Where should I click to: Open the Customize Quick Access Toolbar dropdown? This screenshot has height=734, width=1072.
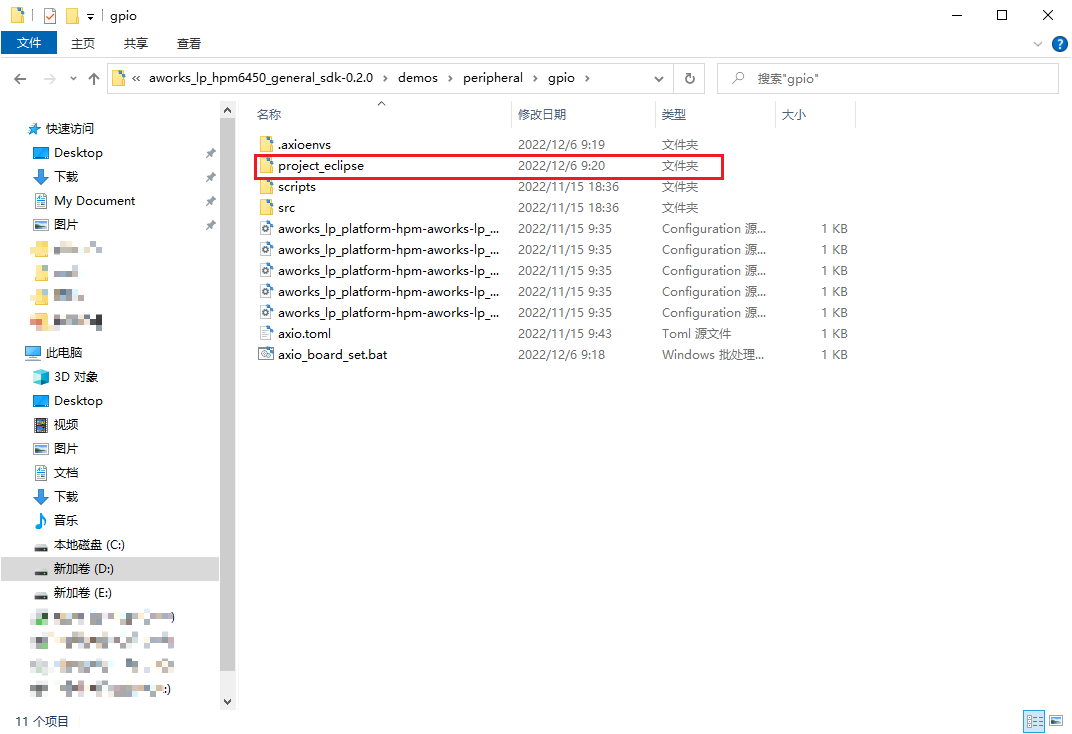point(90,16)
